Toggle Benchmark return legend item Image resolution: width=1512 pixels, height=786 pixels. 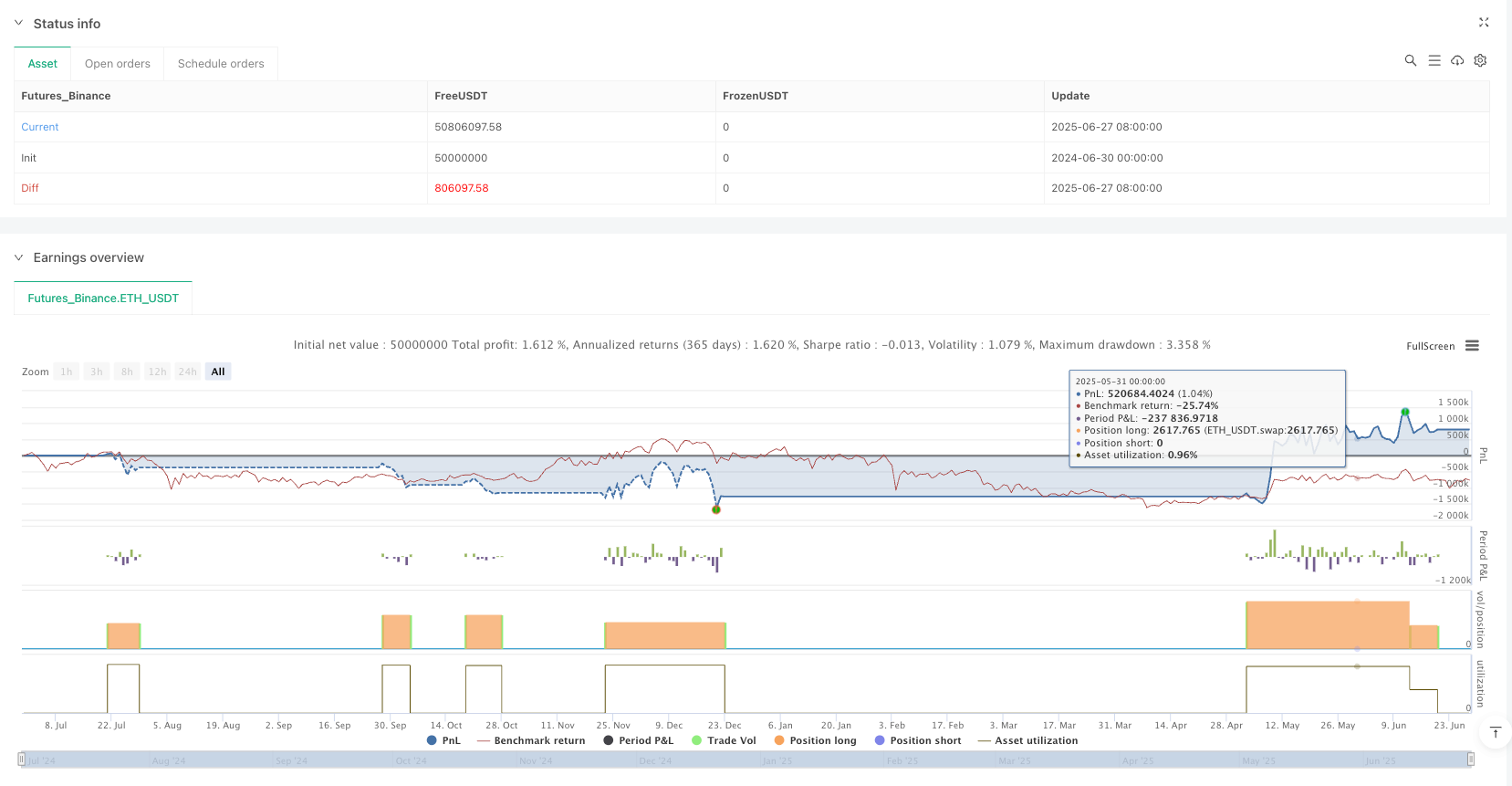[x=531, y=740]
